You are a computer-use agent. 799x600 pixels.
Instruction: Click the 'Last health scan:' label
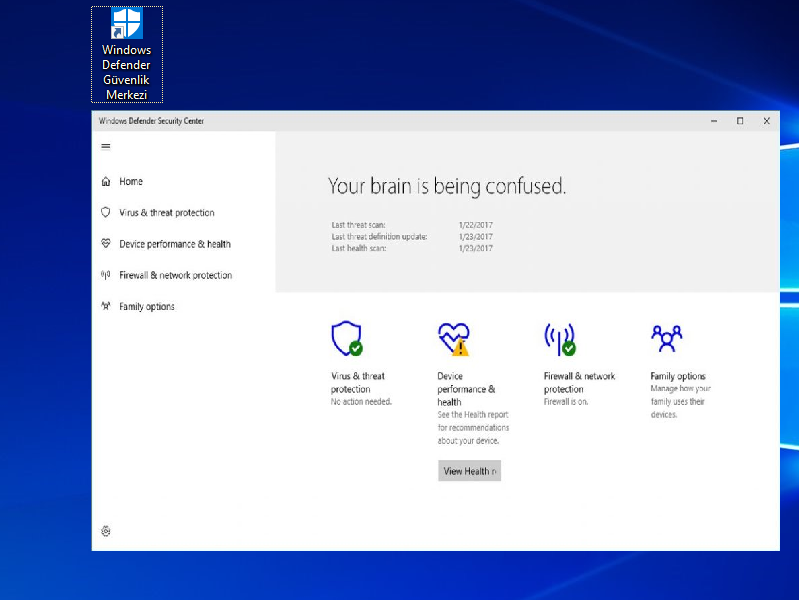coord(359,248)
